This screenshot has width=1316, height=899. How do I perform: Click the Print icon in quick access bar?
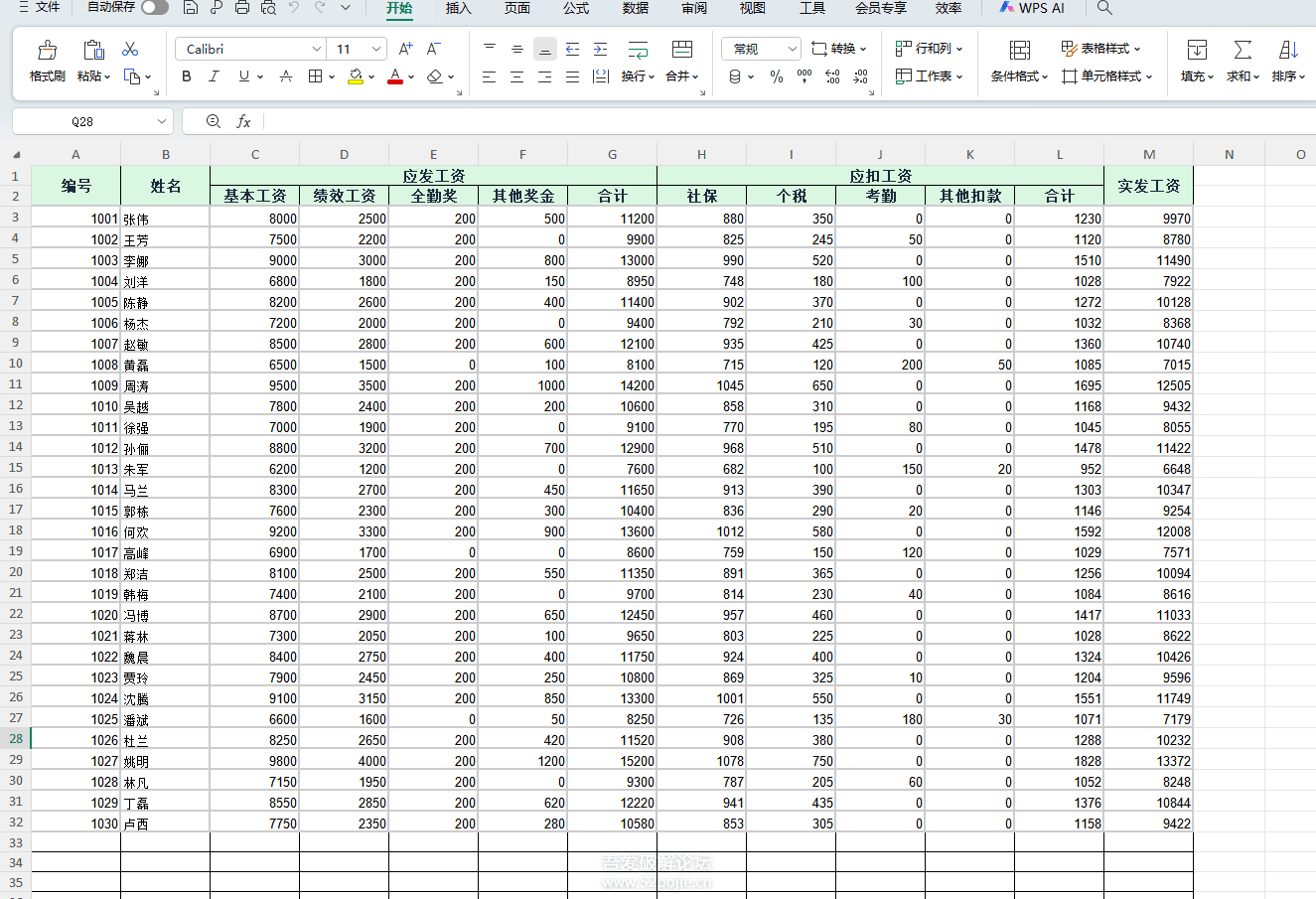(242, 8)
